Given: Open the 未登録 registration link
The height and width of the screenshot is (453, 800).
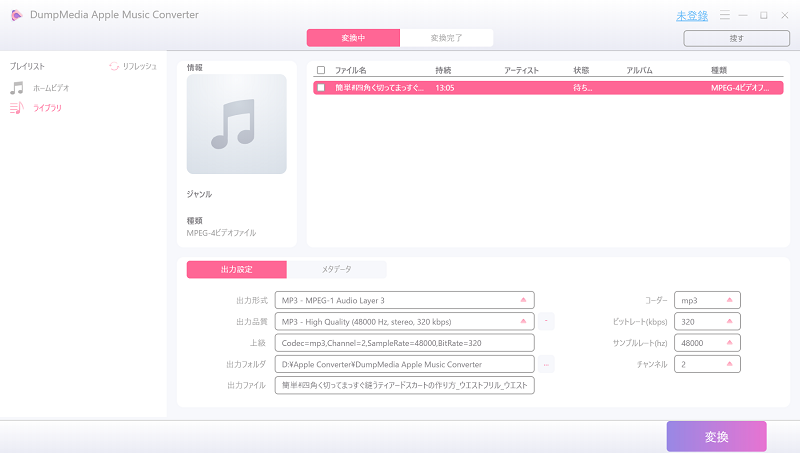Looking at the screenshot, I should [692, 16].
